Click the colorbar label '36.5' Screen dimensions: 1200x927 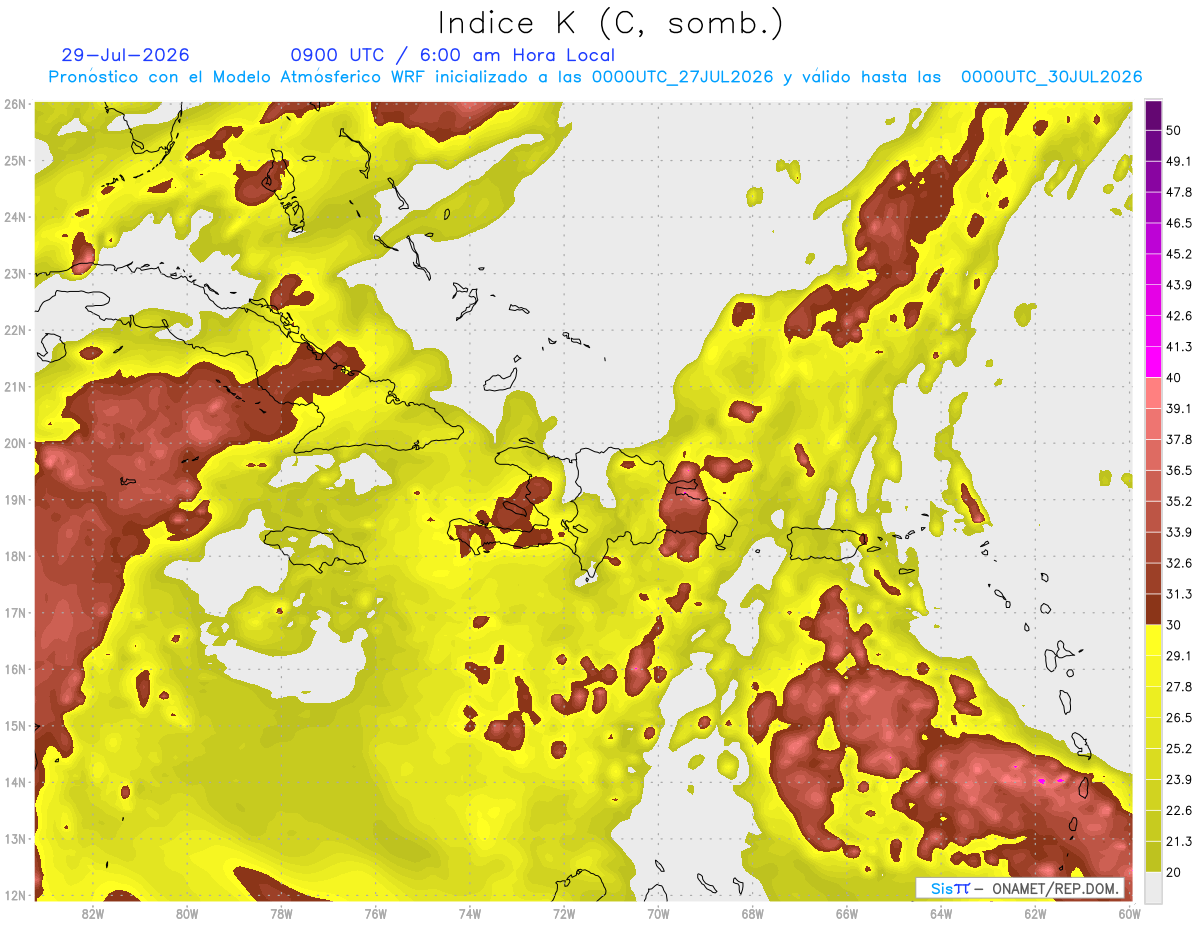(1179, 470)
